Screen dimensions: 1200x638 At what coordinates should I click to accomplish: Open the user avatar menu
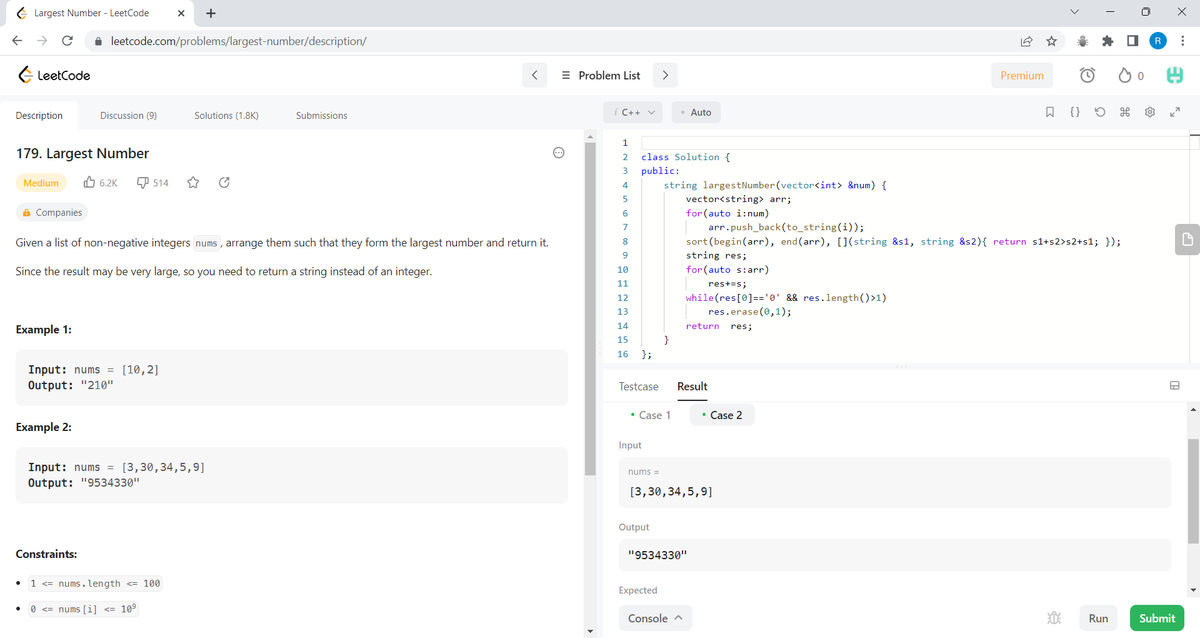click(1176, 75)
